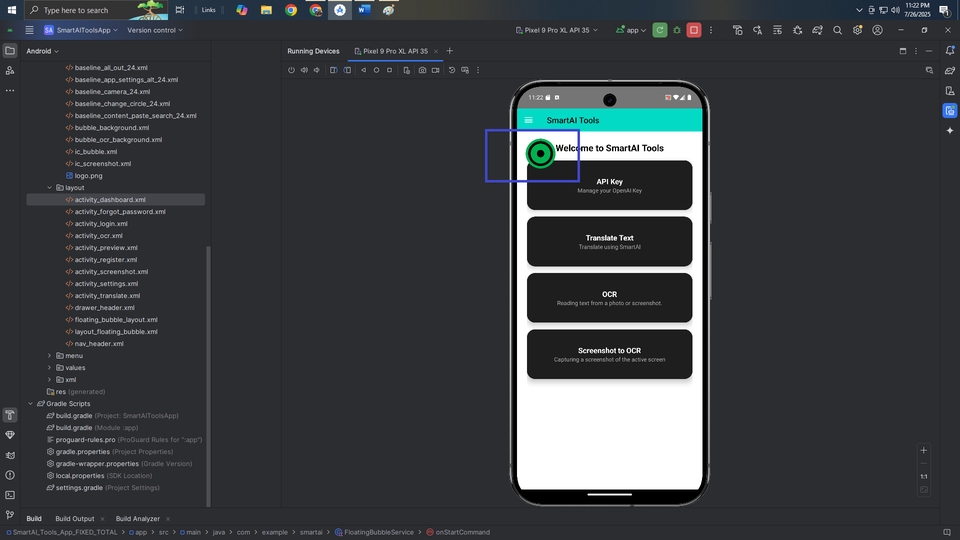Stop the running app with red stop button

click(x=694, y=30)
